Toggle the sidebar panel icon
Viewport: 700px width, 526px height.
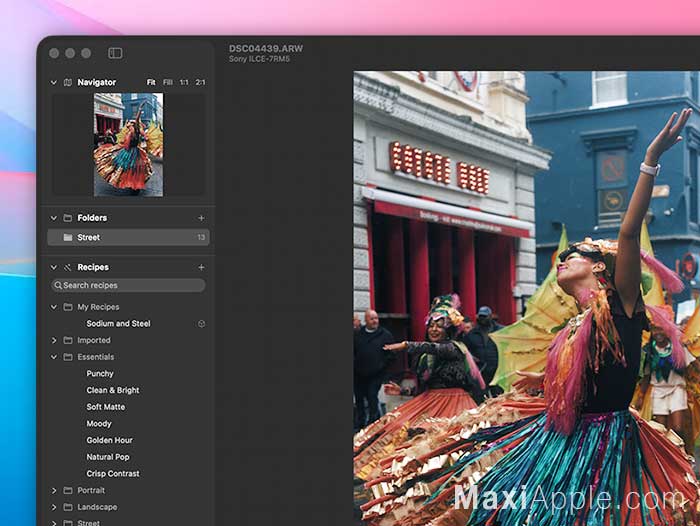(x=115, y=53)
